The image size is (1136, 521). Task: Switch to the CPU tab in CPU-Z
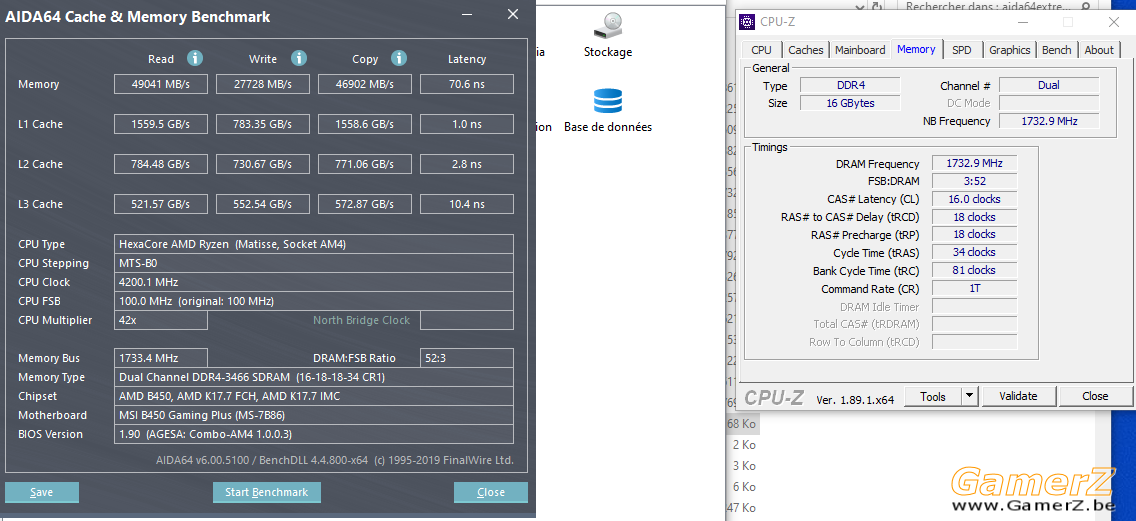point(761,50)
